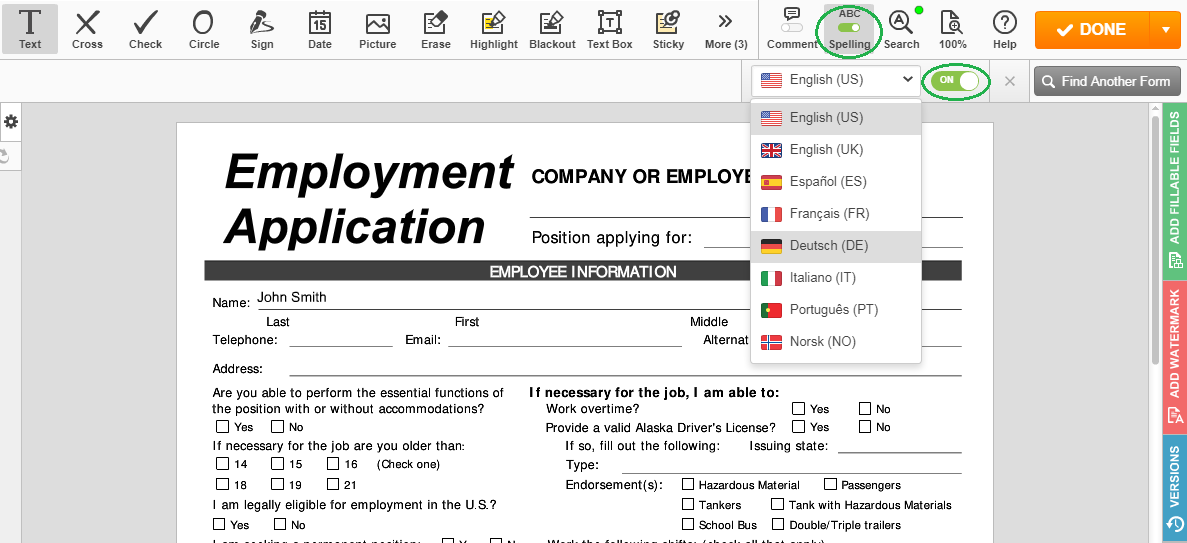This screenshot has width=1187, height=543.
Task: Close the spelling bar with X
Action: pyautogui.click(x=1009, y=81)
